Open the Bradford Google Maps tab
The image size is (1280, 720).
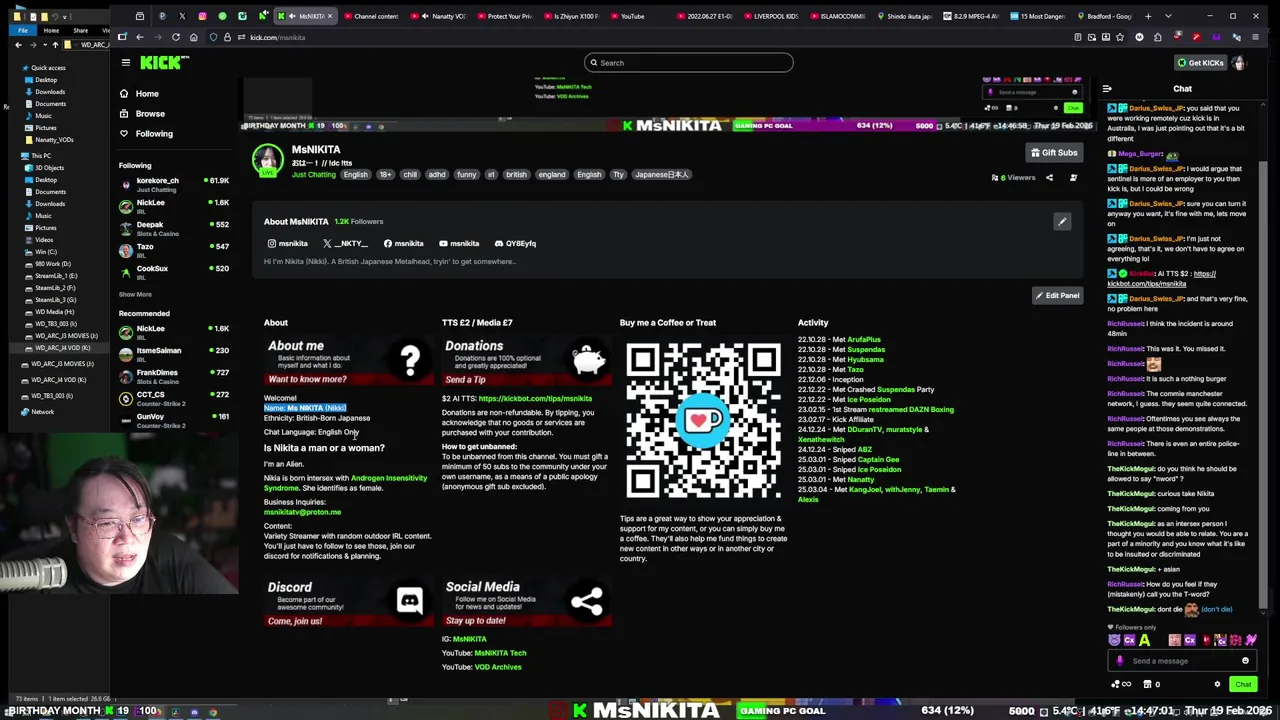1103,16
